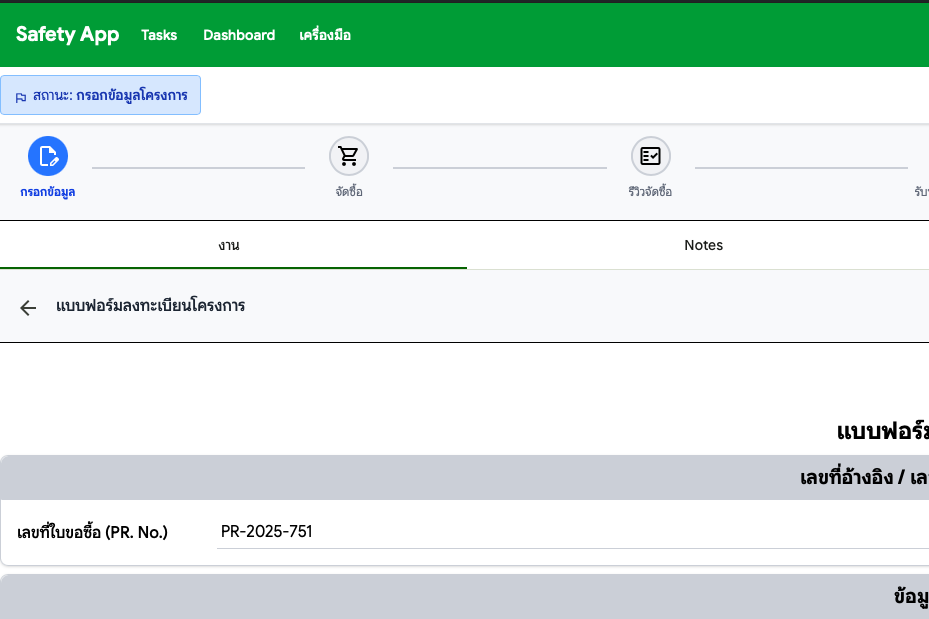Click the progress line between จัดซื้อ and รีวิวจัดซื้อ
Viewport: 929px width, 619px height.
pos(499,167)
